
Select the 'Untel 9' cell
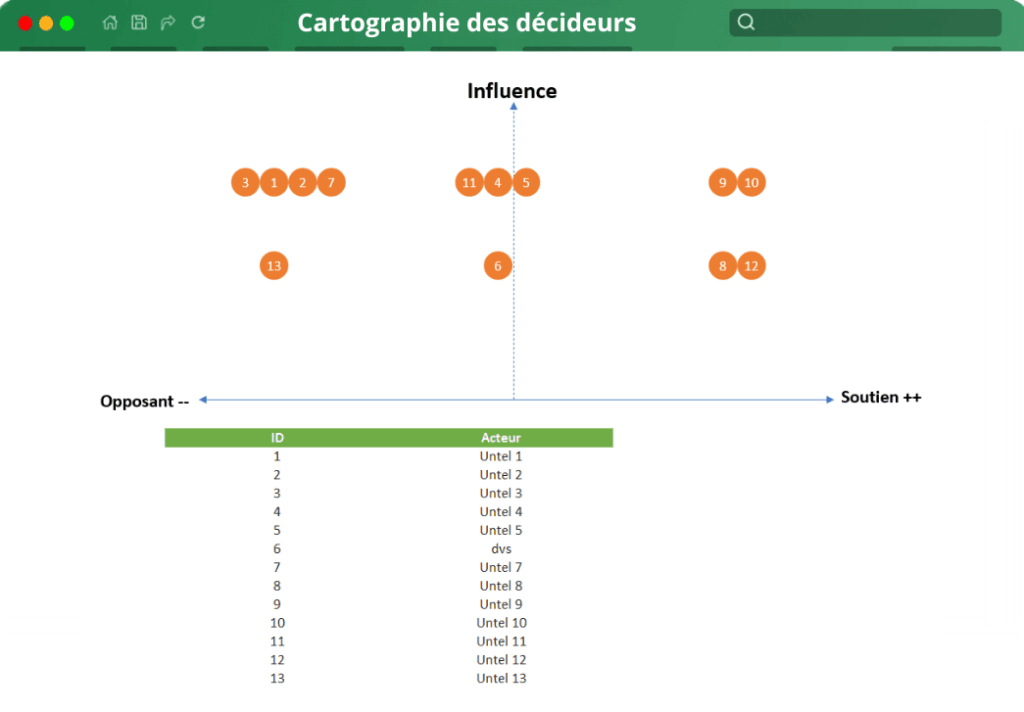click(x=501, y=604)
